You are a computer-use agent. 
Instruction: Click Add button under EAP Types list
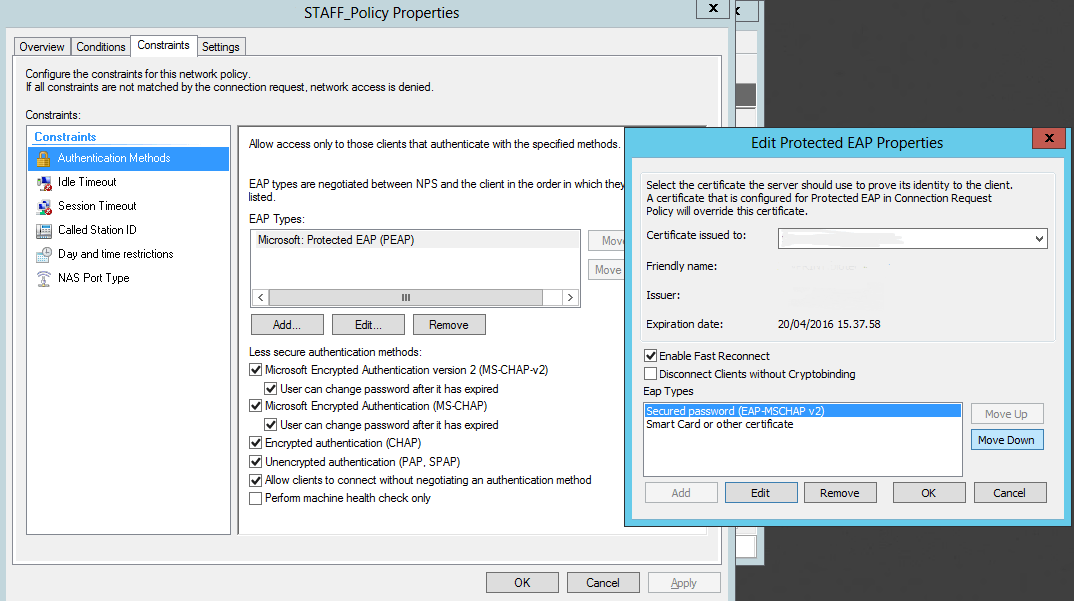(x=287, y=325)
